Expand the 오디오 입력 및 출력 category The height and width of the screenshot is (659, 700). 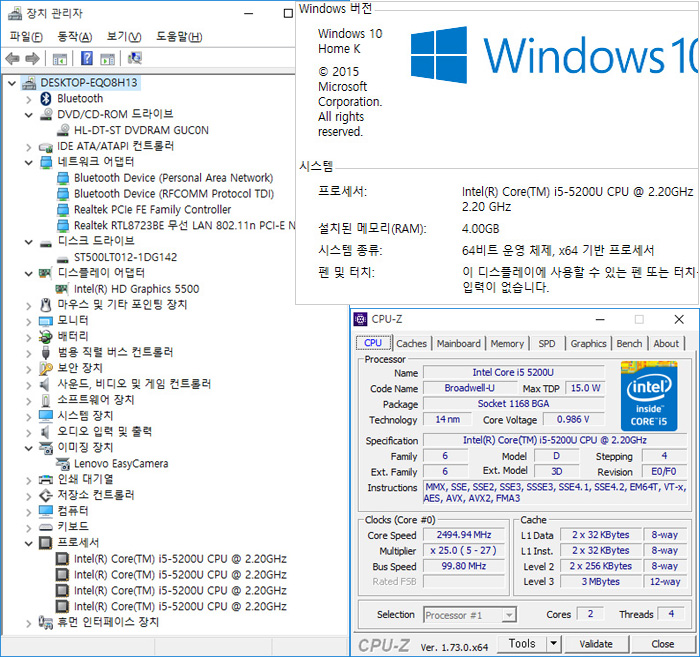[x=29, y=433]
